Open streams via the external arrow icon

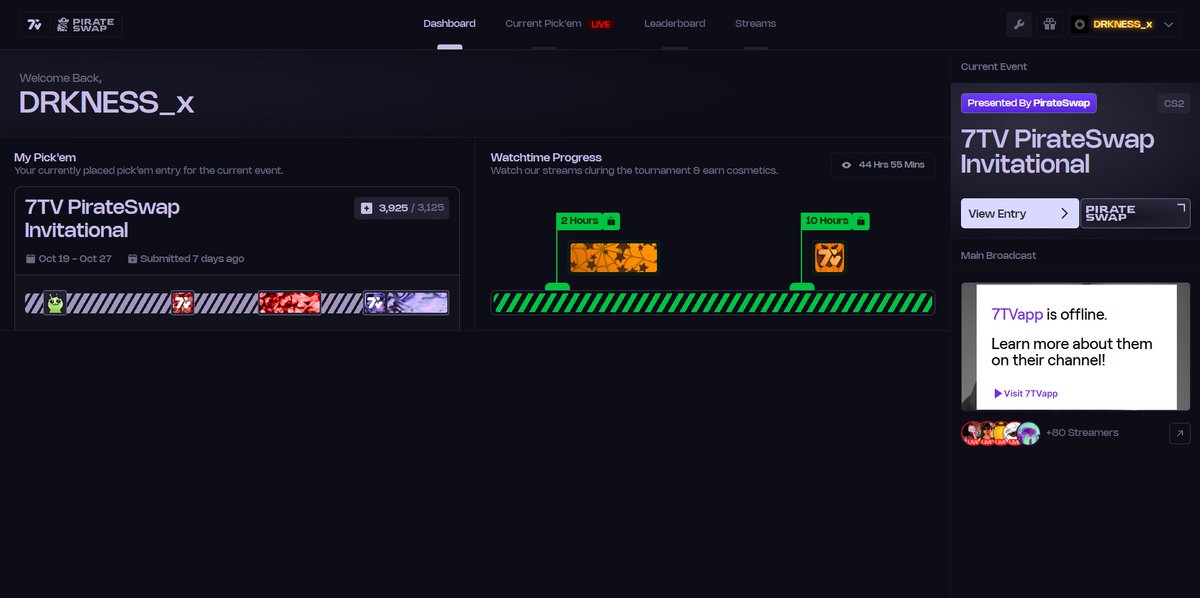point(1180,433)
